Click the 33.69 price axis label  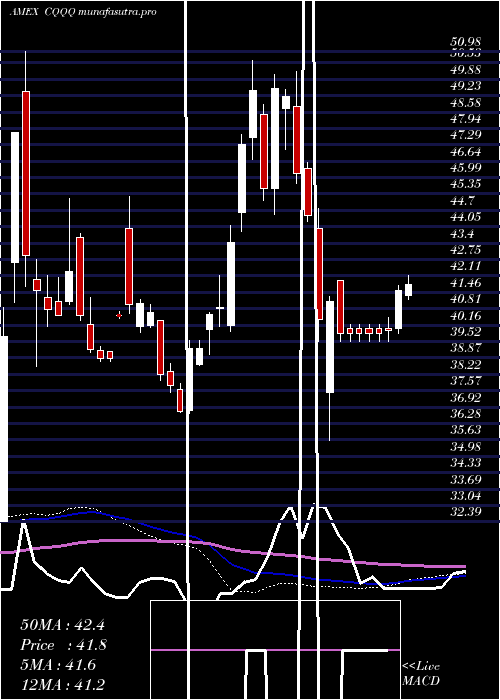(466, 479)
